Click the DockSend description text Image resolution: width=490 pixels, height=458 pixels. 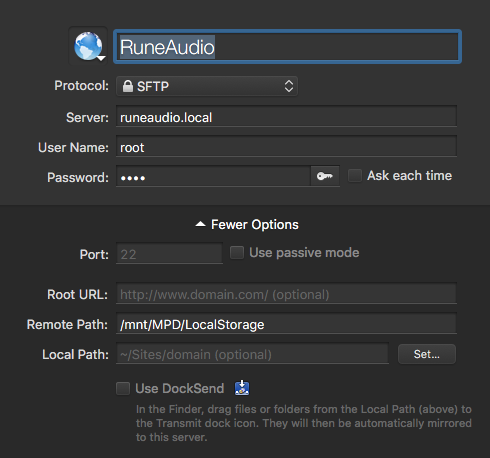pyautogui.click(x=304, y=423)
